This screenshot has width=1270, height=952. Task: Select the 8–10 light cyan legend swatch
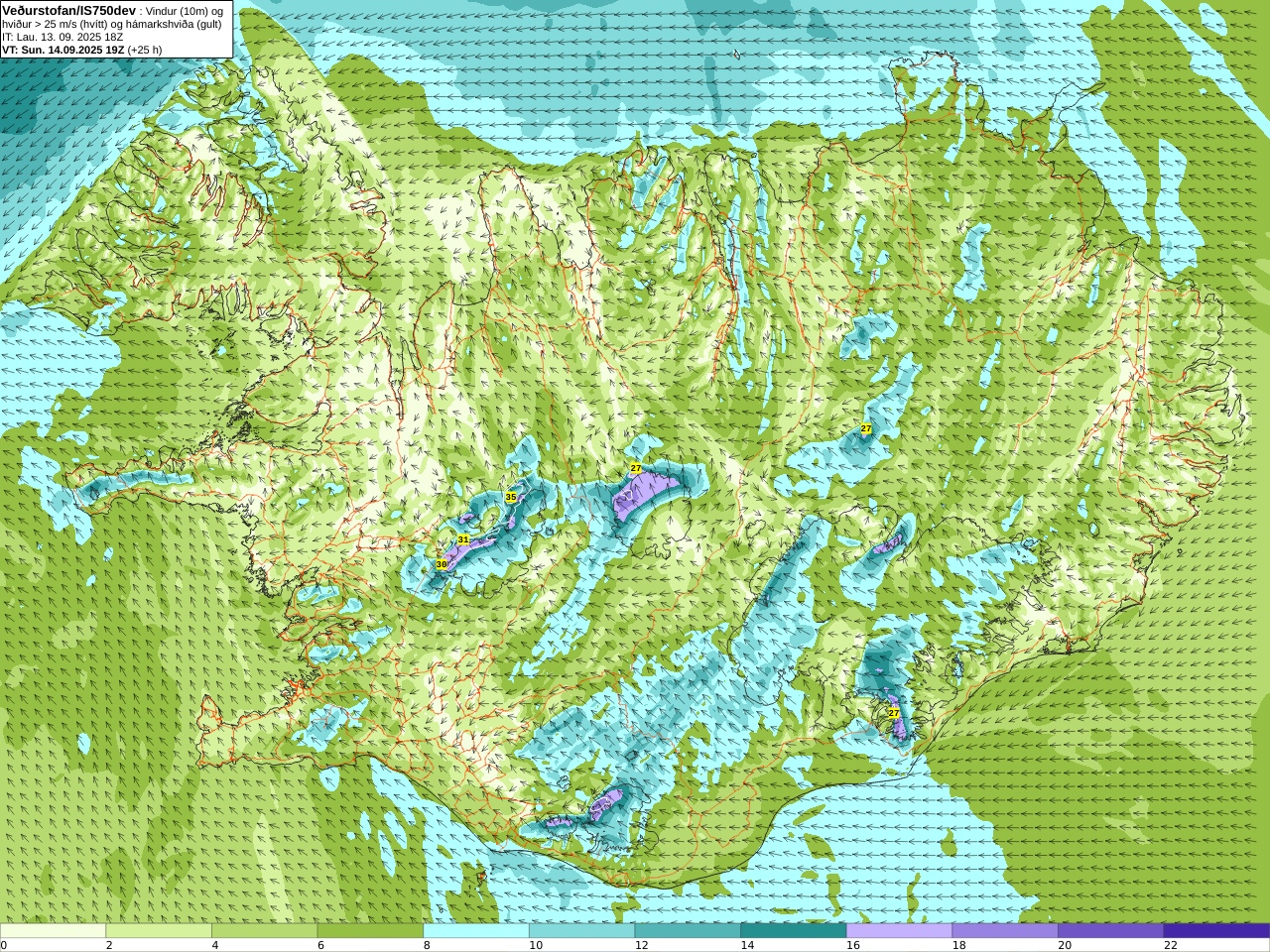tap(476, 931)
